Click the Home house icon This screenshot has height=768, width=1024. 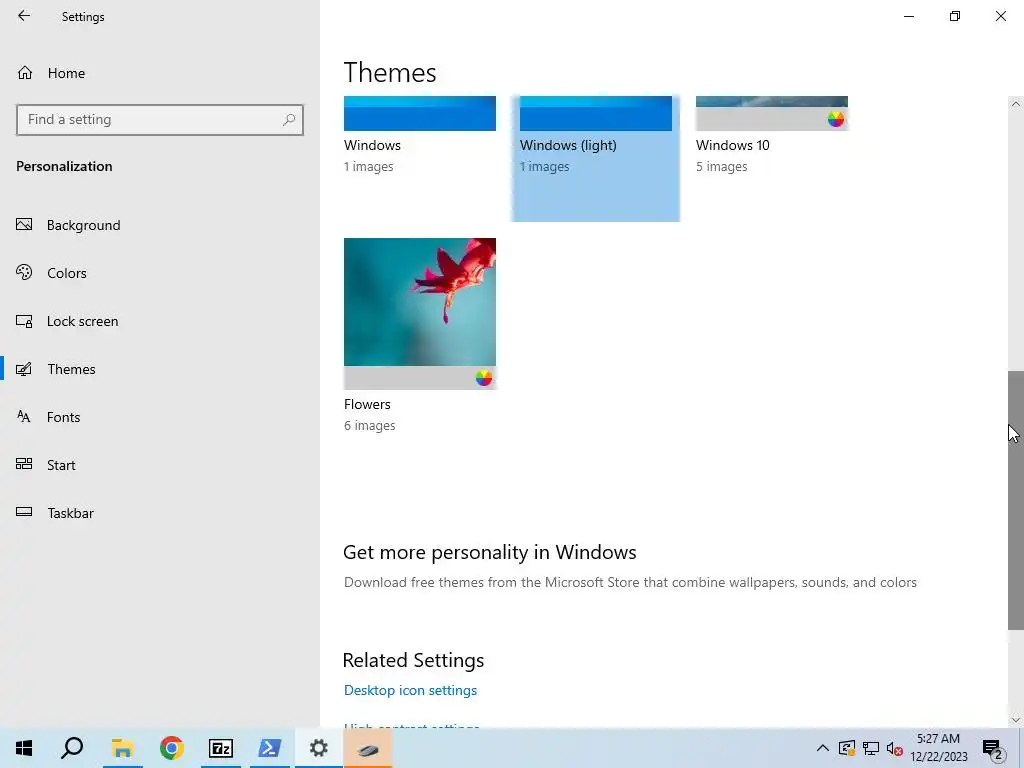pos(25,72)
